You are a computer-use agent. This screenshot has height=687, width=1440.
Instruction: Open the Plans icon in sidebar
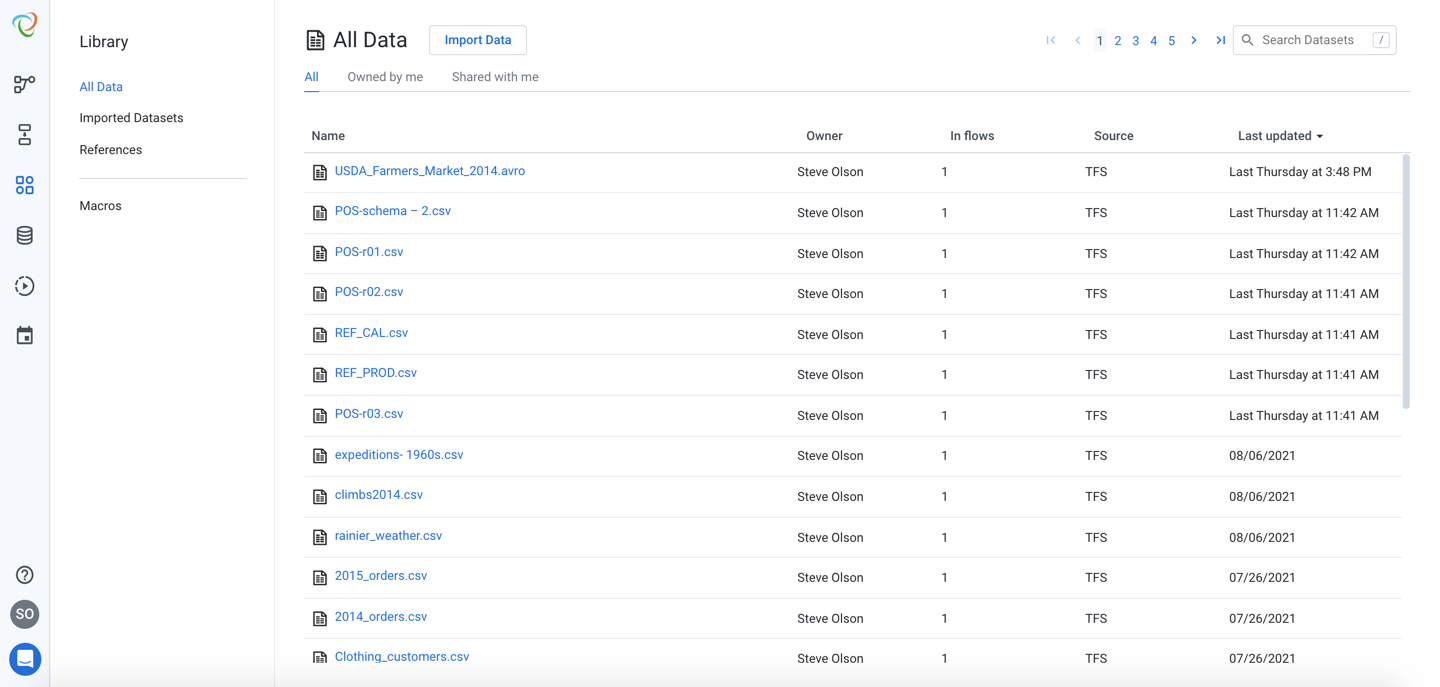24,135
